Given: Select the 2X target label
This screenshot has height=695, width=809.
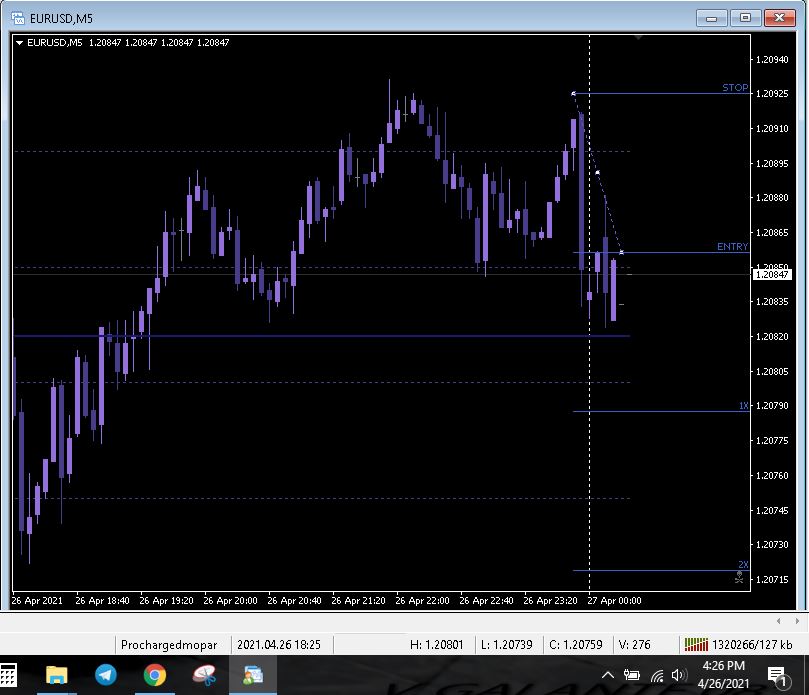Looking at the screenshot, I should (743, 564).
